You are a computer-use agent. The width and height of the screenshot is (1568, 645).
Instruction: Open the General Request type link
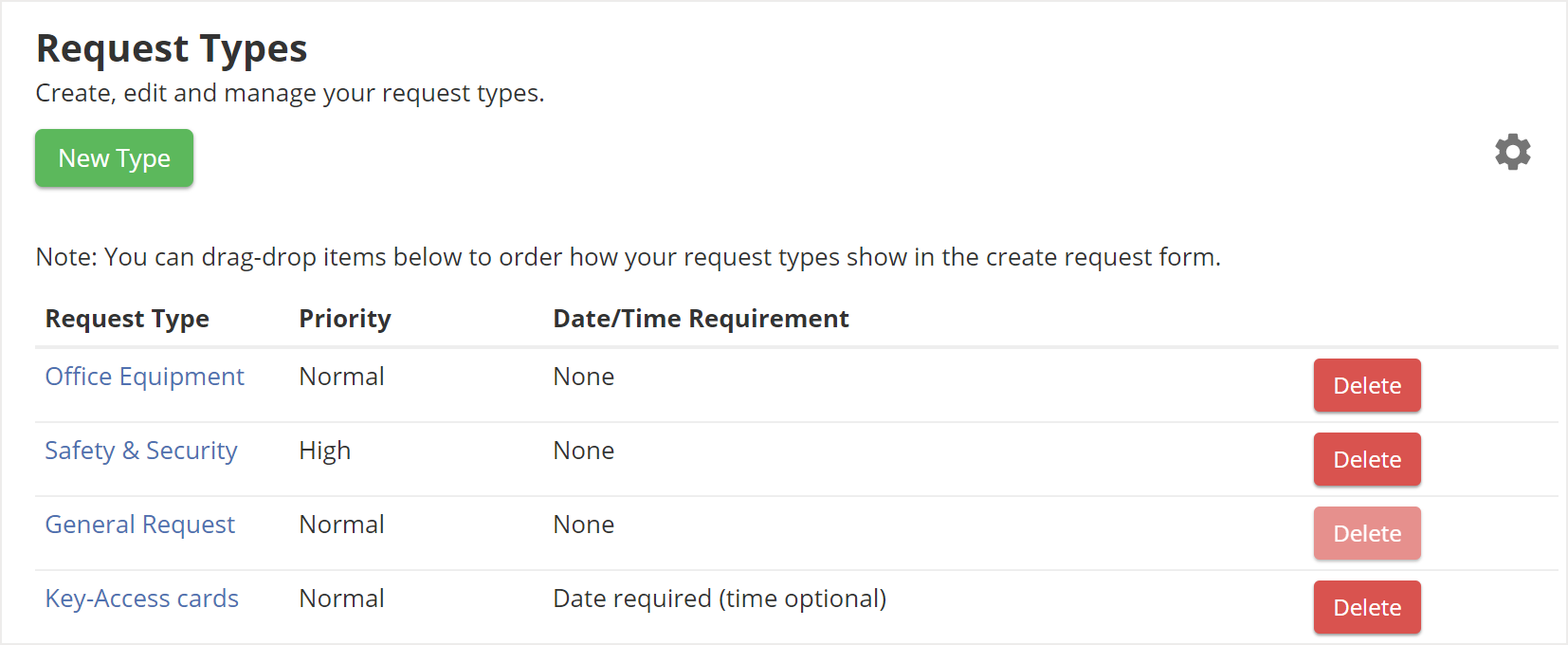[x=139, y=525]
